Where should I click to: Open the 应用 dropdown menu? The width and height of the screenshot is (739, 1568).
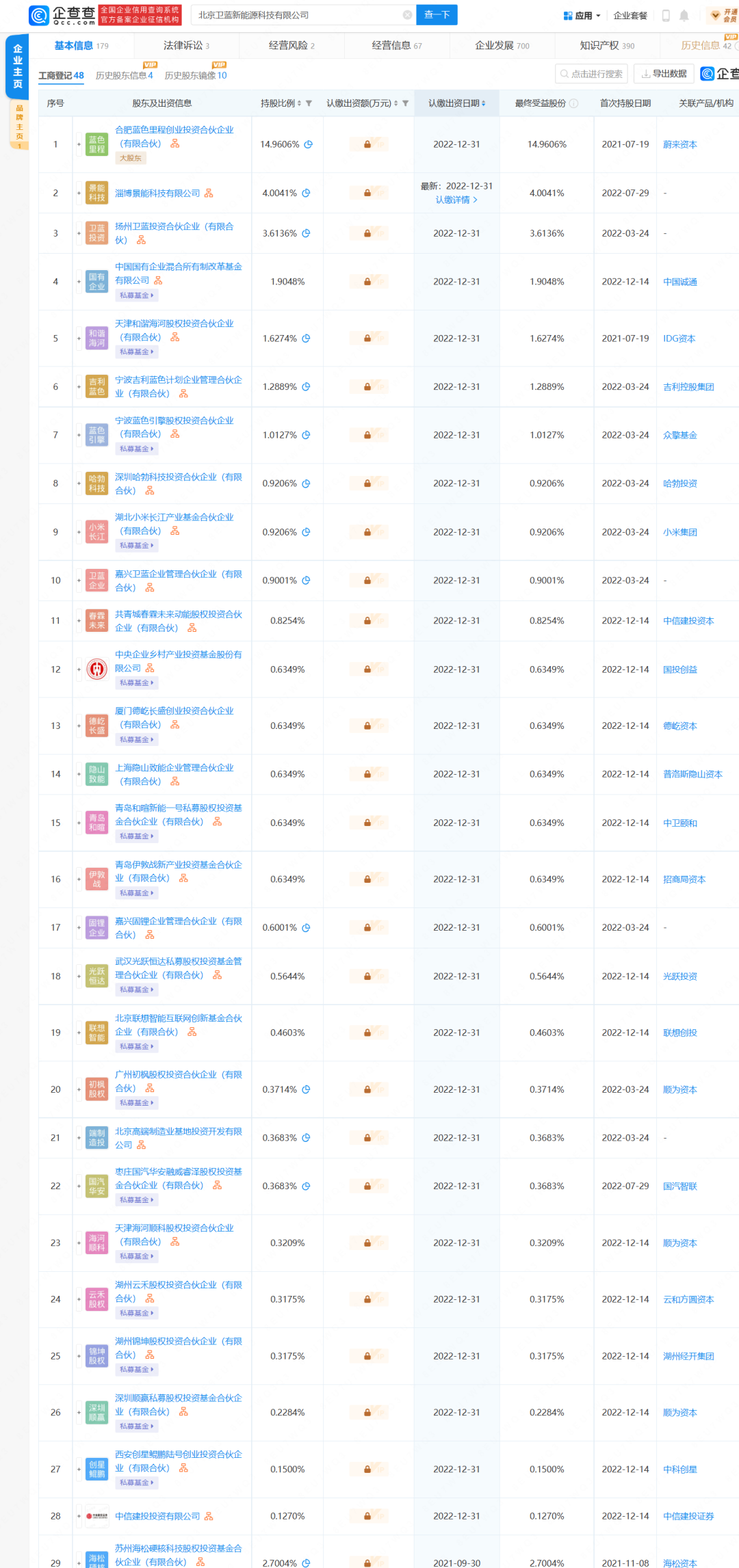click(x=582, y=16)
